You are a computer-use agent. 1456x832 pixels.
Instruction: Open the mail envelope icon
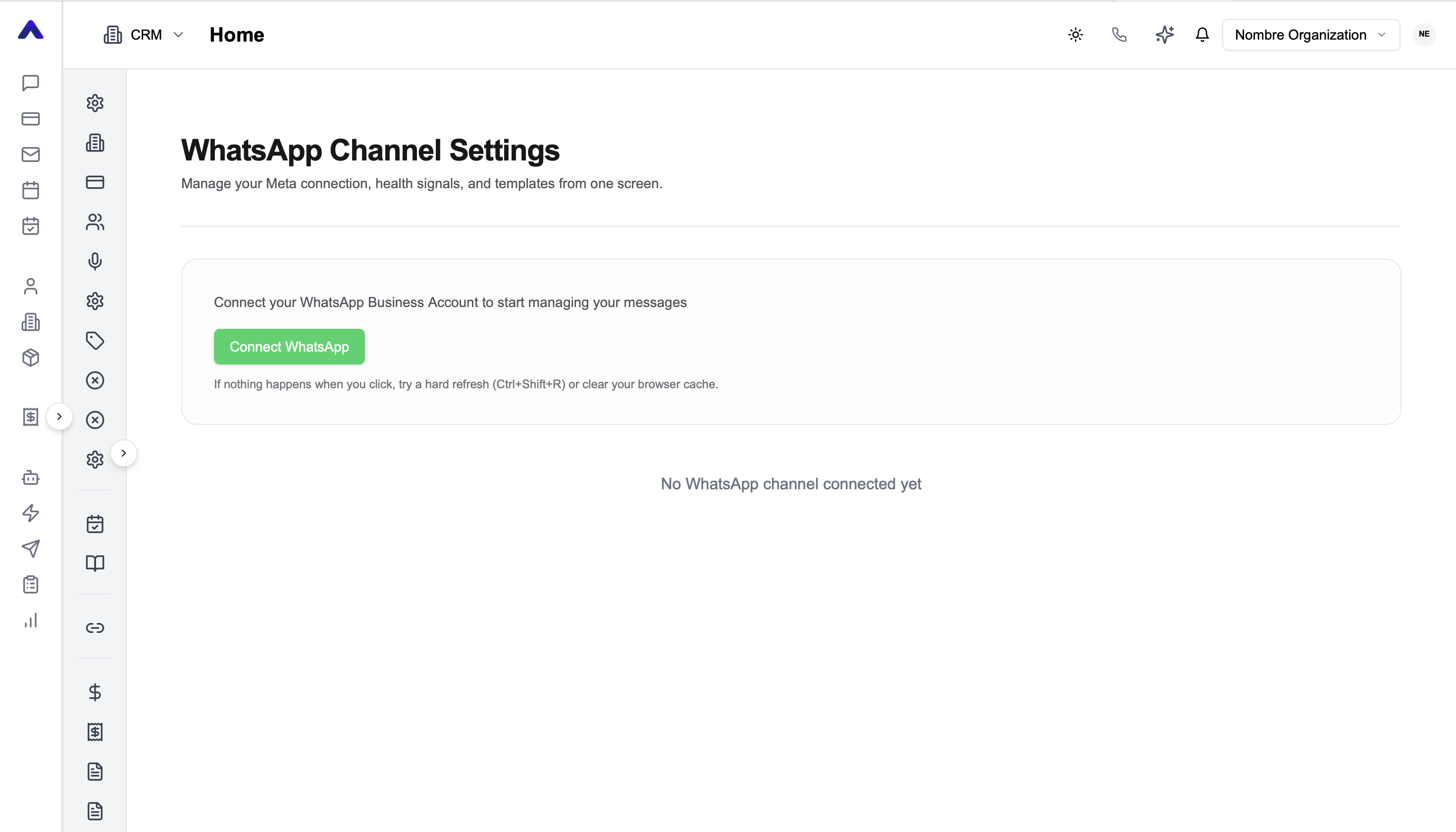(x=31, y=155)
